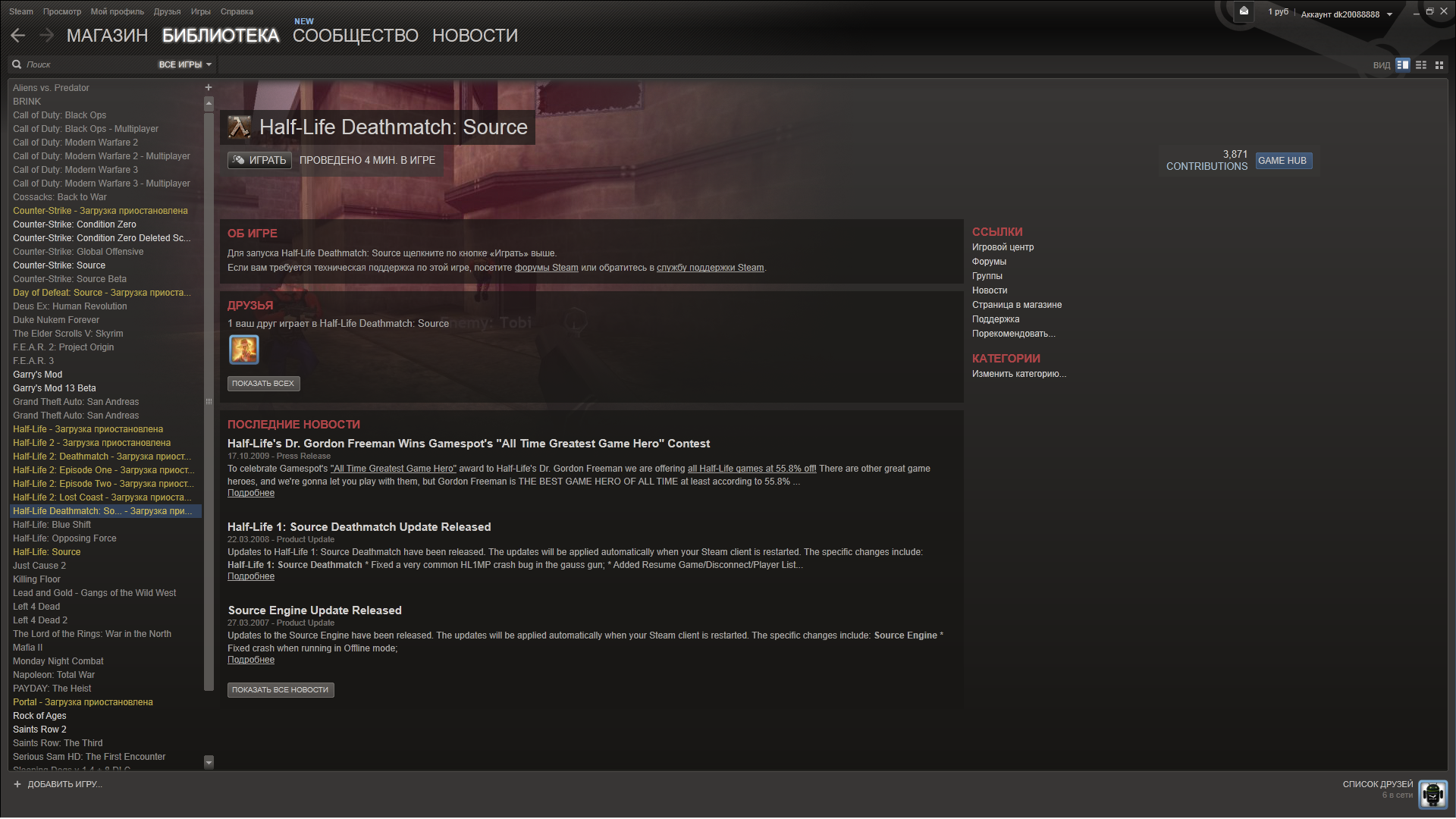
Task: Open Подробнее under Gordon Freeman news
Action: pyautogui.click(x=251, y=493)
